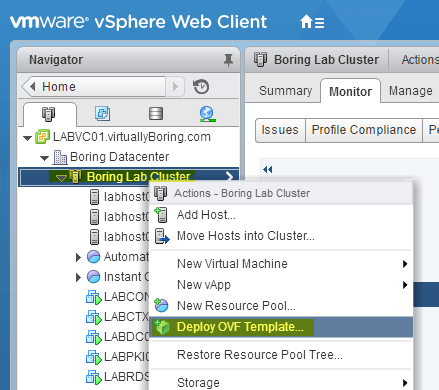
Task: Open the New vApp submenu arrow
Action: click(x=405, y=285)
